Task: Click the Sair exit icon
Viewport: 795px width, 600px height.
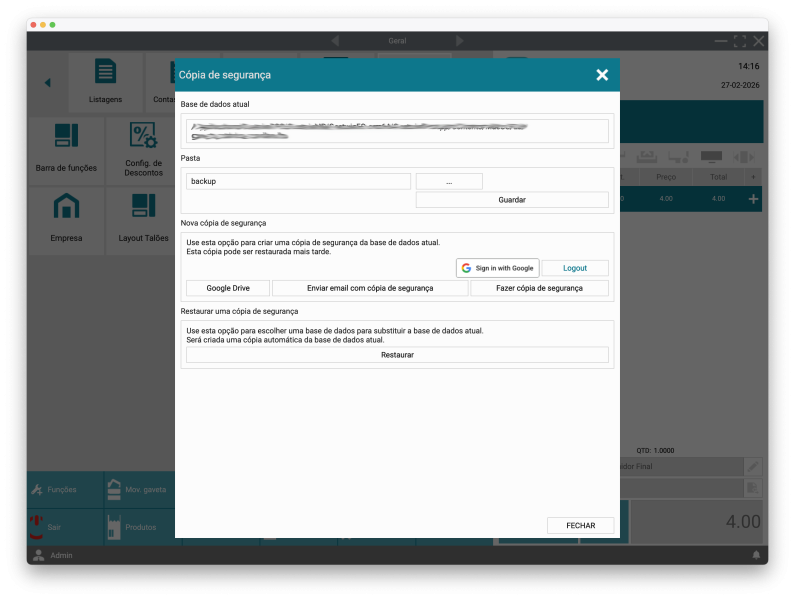Action: 37,526
